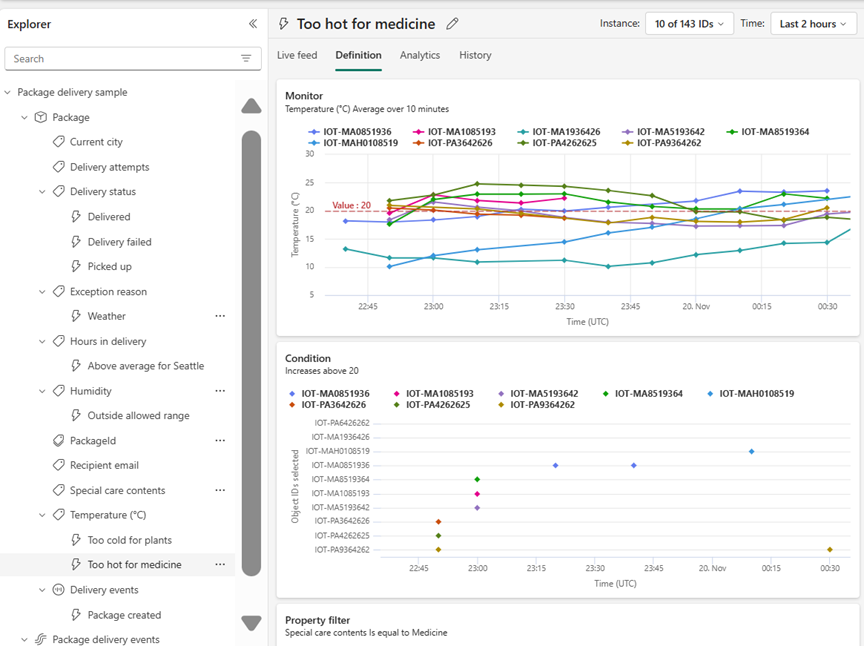Toggle IOT-MA1936426 series in Monitor legend

[559, 132]
